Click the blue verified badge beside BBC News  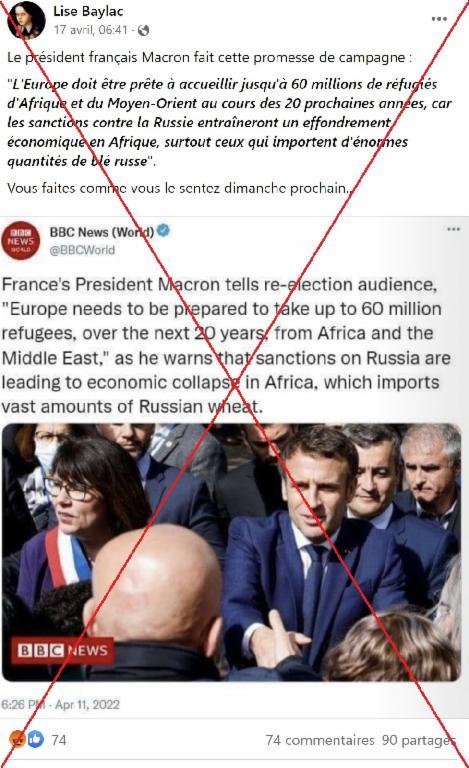tap(164, 230)
